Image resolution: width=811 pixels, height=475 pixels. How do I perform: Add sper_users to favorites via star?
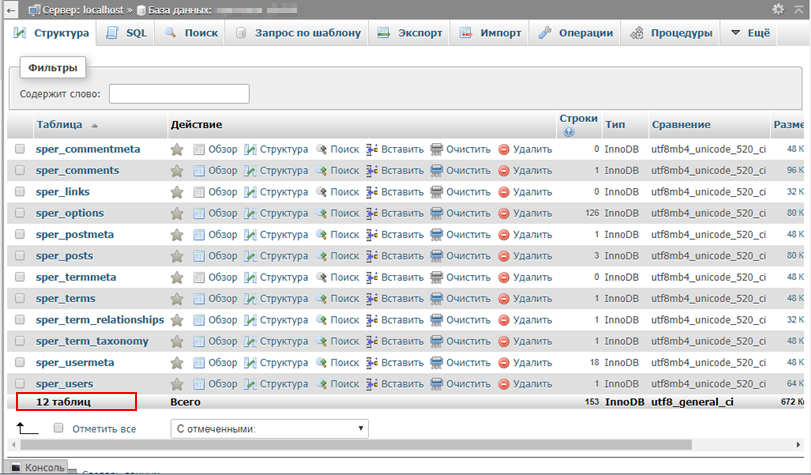177,384
